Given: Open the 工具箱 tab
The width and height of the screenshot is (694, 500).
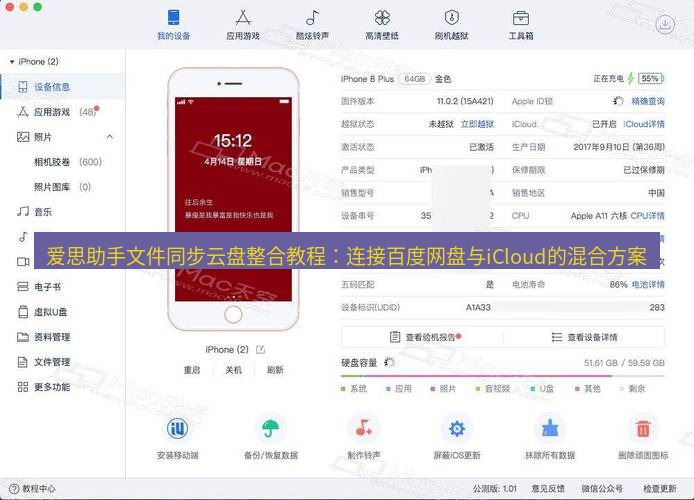Looking at the screenshot, I should pos(520,25).
